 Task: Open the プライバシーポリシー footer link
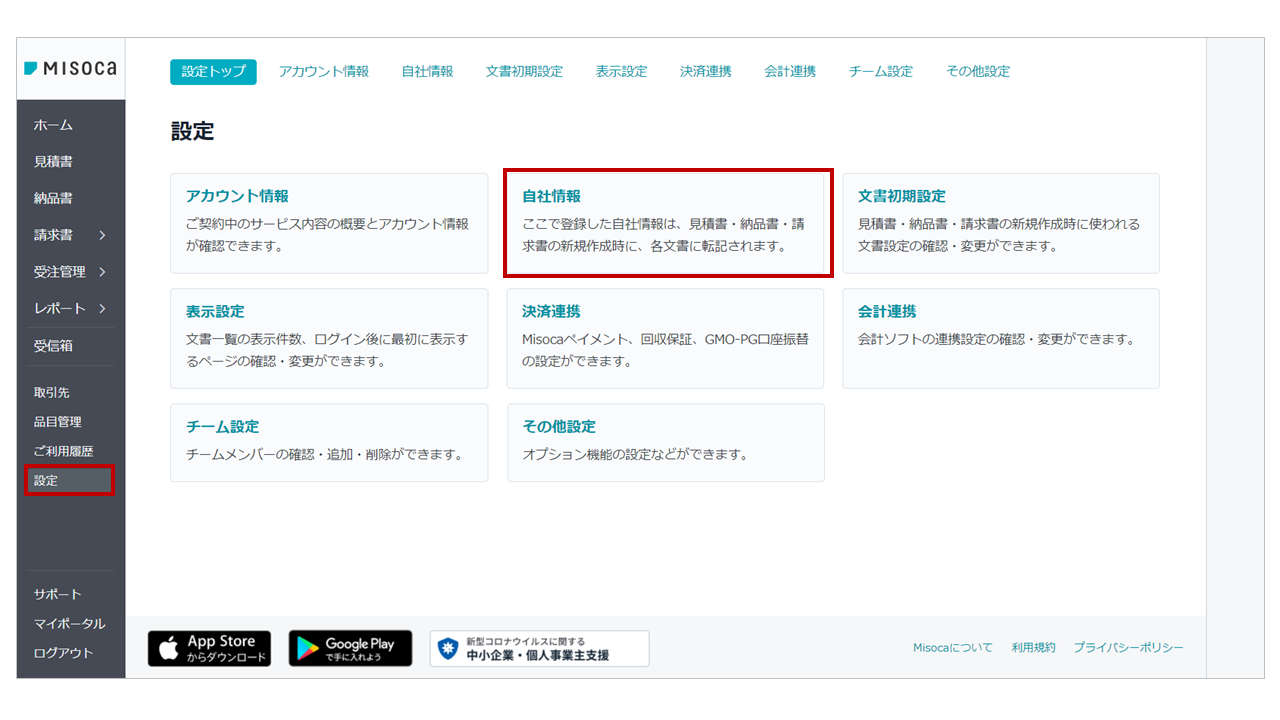click(1128, 647)
